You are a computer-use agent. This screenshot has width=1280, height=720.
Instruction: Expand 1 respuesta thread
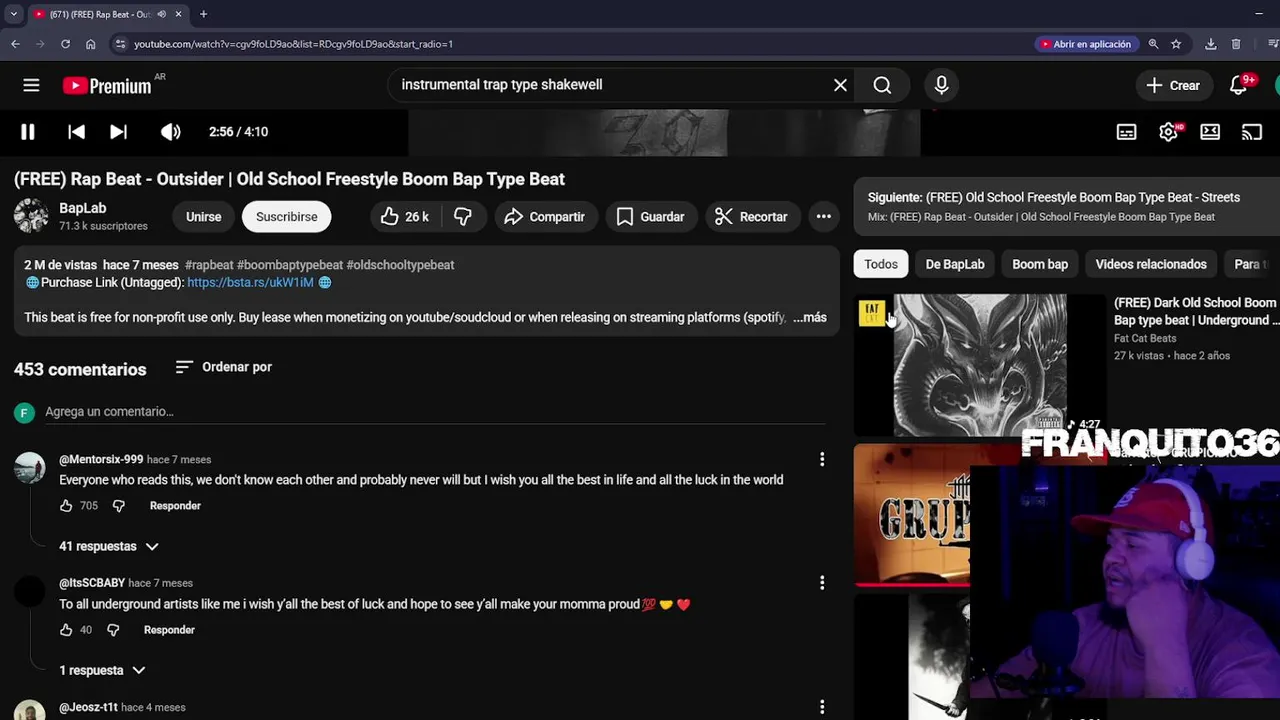click(x=102, y=671)
